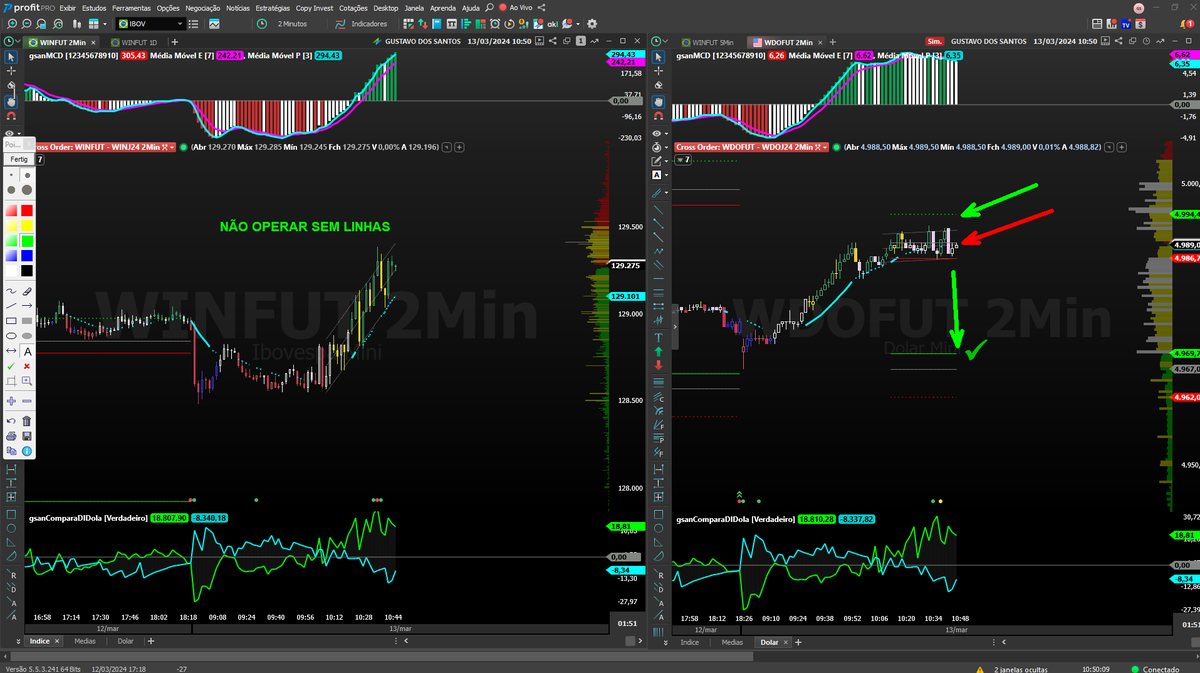1200x673 pixels.
Task: Click the Fertig button in drawing palette
Action: (x=19, y=159)
